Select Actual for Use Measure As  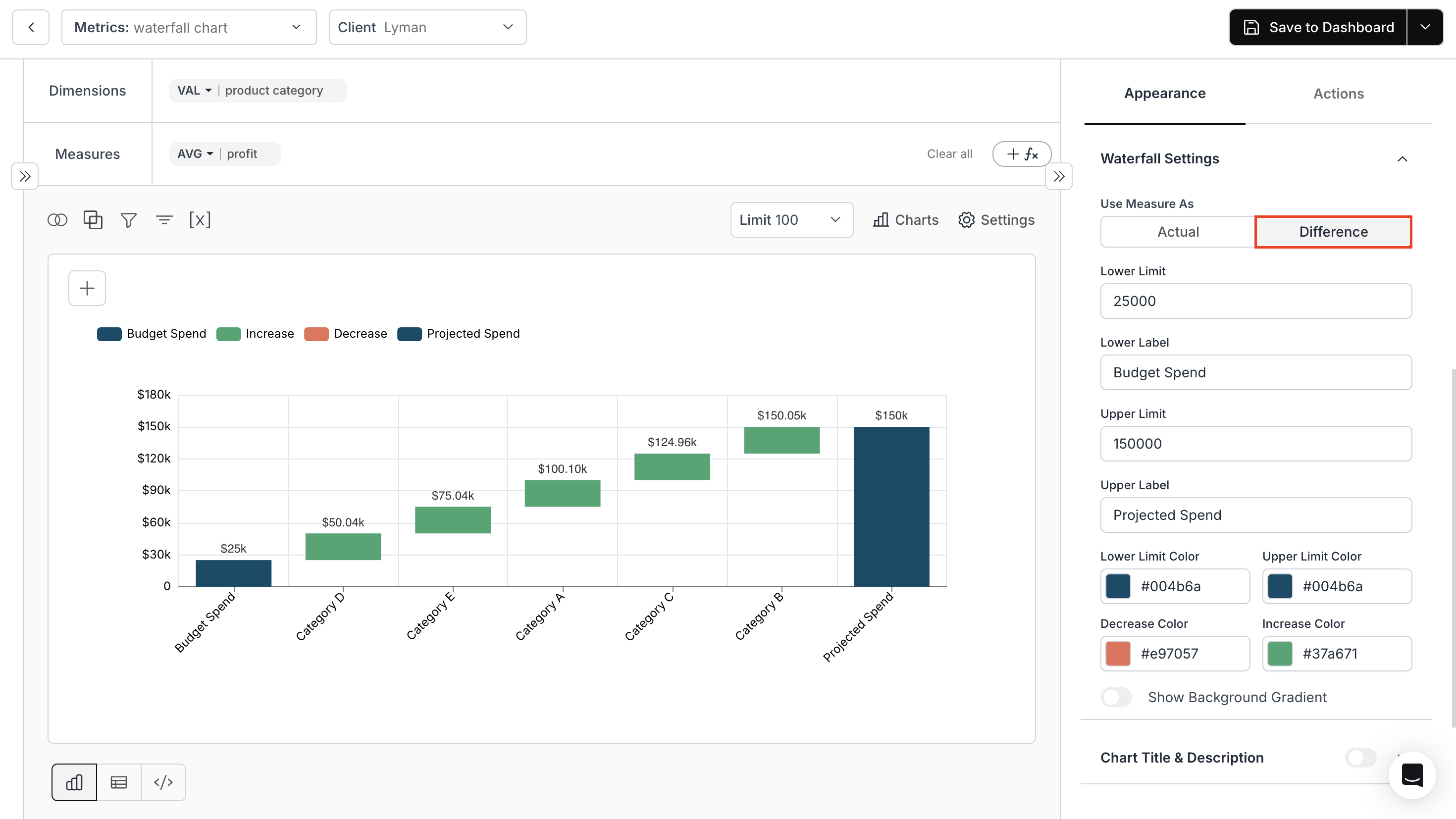coord(1179,232)
